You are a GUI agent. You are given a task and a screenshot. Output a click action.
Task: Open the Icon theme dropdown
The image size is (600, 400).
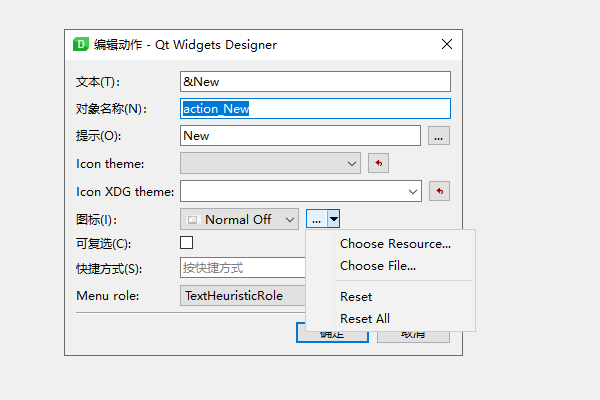(270, 163)
